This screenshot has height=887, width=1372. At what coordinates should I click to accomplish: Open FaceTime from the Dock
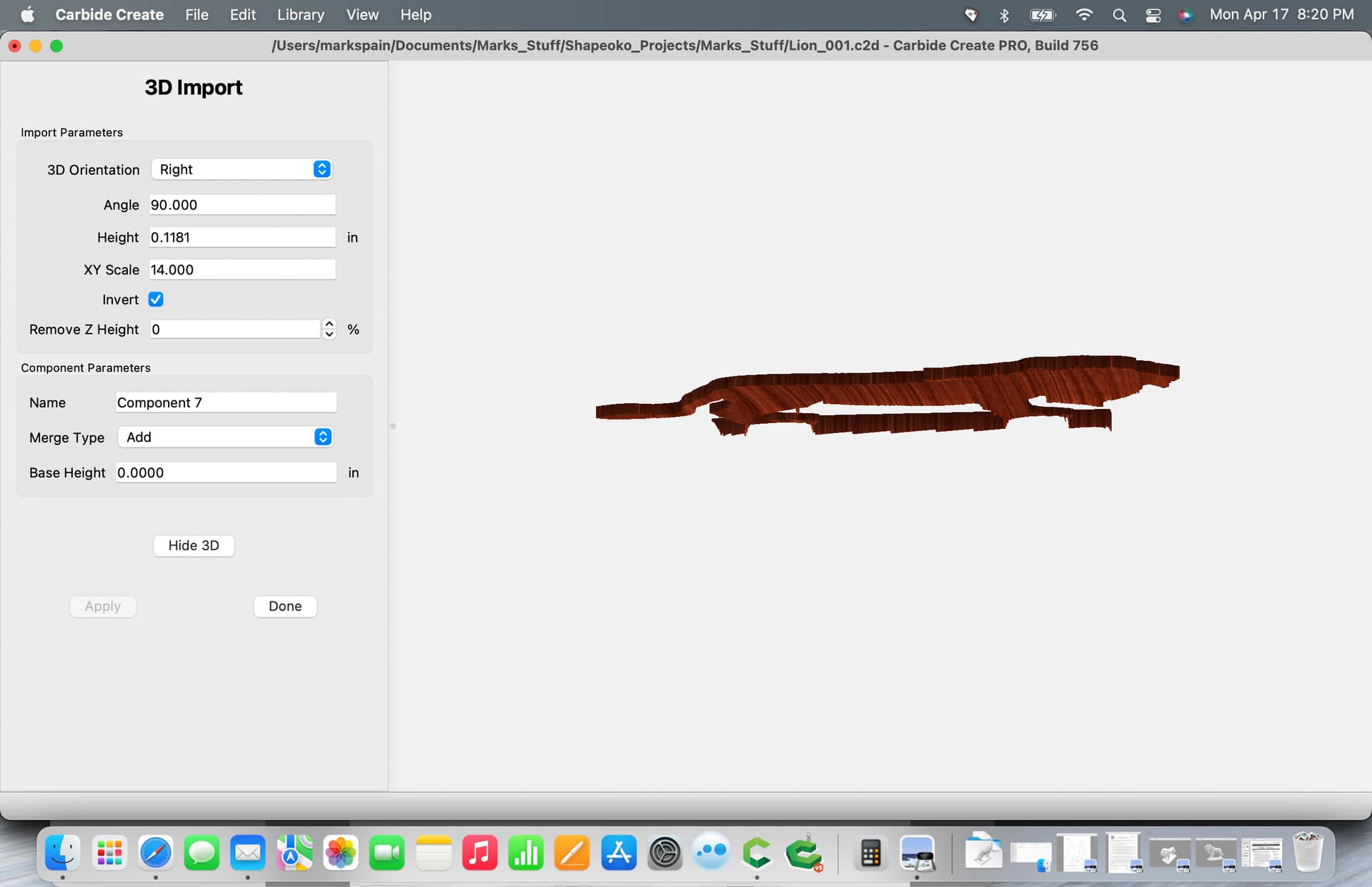pyautogui.click(x=387, y=853)
